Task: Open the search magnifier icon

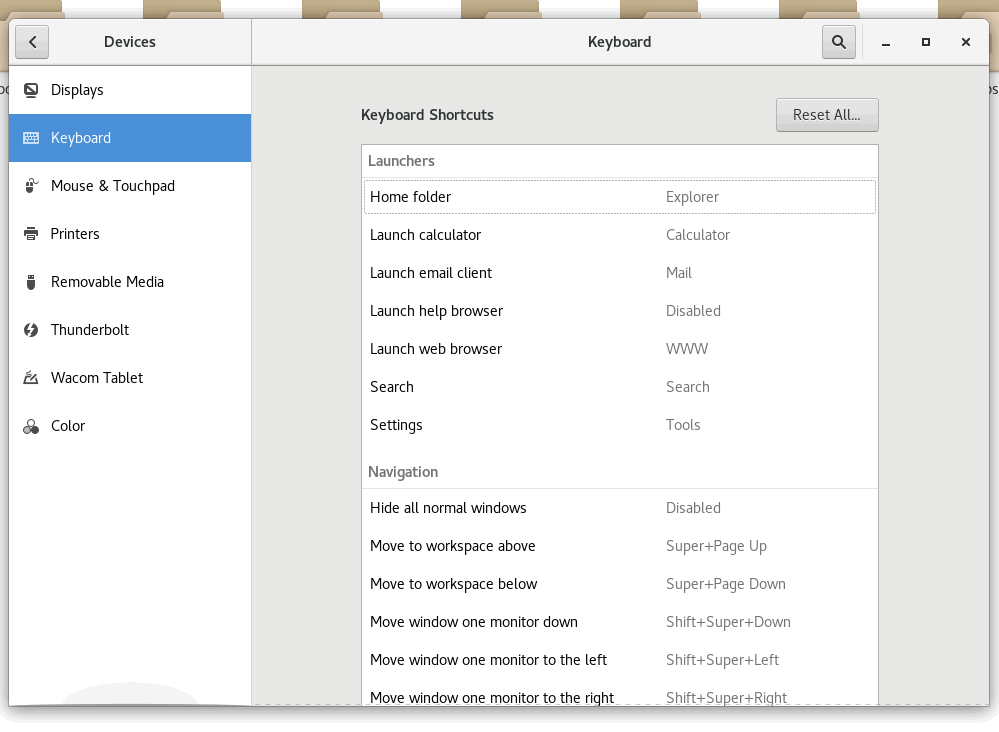Action: point(838,42)
